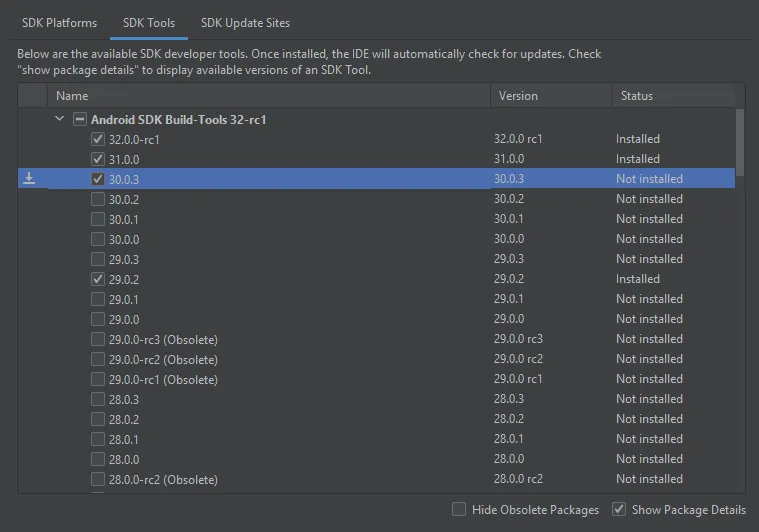Uncheck the 32.0.0-rc1 build tools checkbox
This screenshot has width=759, height=532.
[98, 139]
